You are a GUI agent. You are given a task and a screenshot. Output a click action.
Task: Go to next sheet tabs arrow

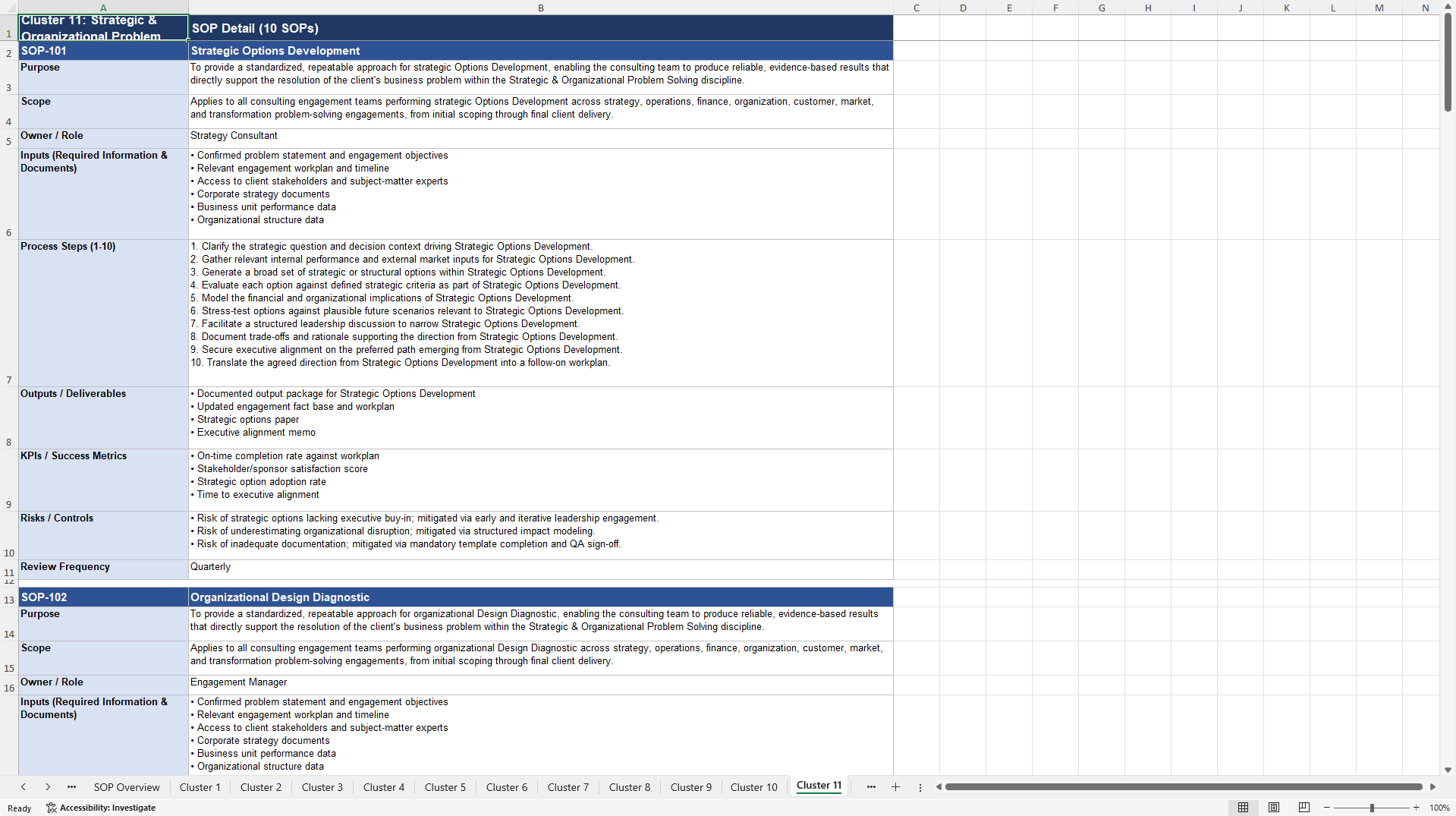click(x=48, y=787)
